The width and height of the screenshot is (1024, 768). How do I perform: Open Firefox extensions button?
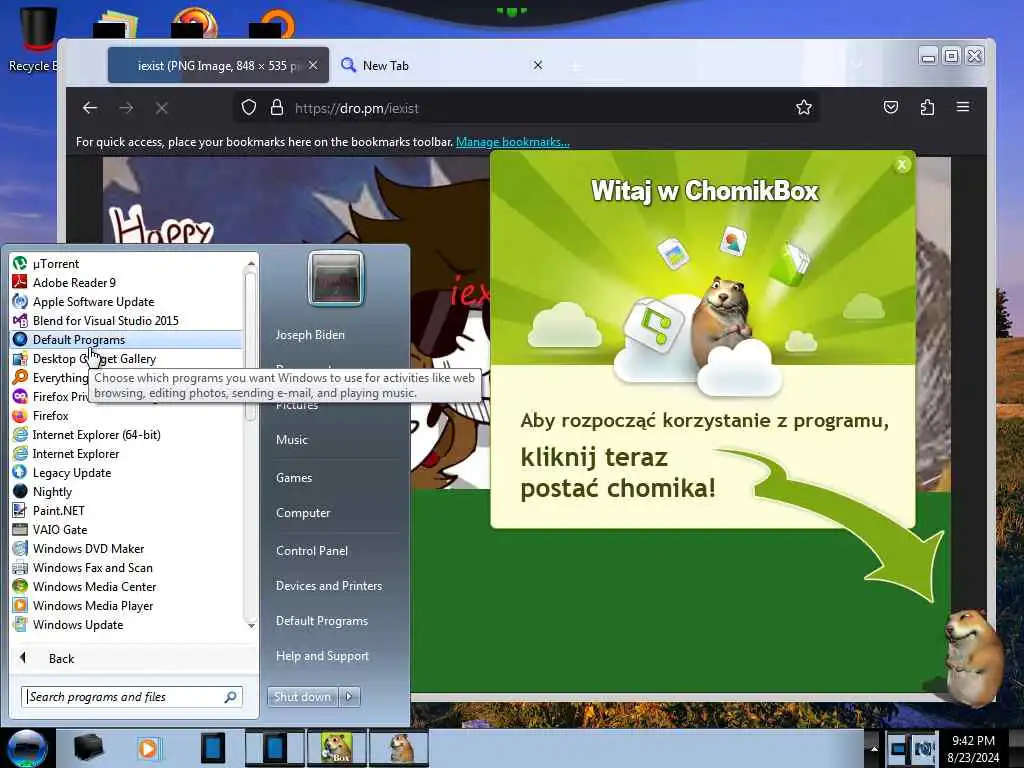click(927, 107)
